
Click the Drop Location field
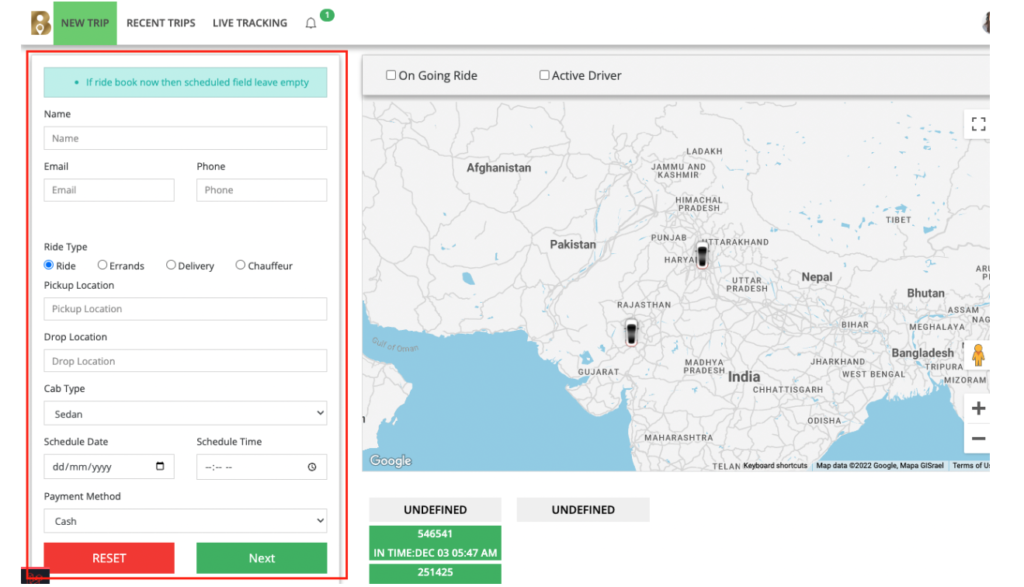185,361
